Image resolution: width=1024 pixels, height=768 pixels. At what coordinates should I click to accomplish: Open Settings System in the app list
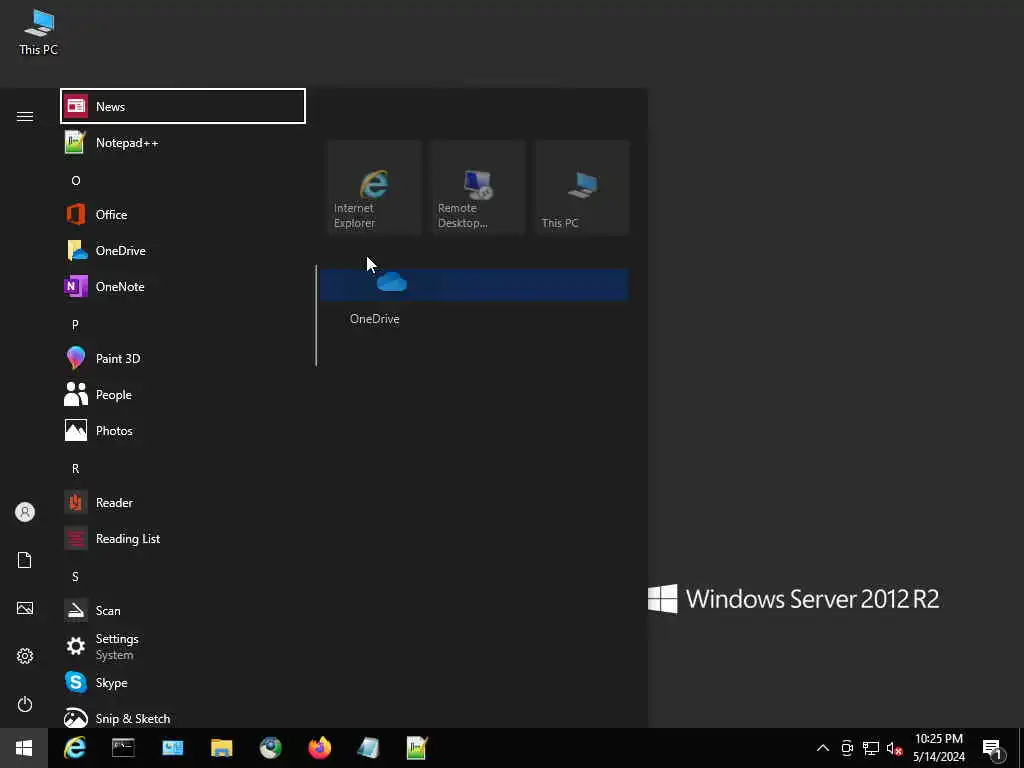[x=183, y=646]
